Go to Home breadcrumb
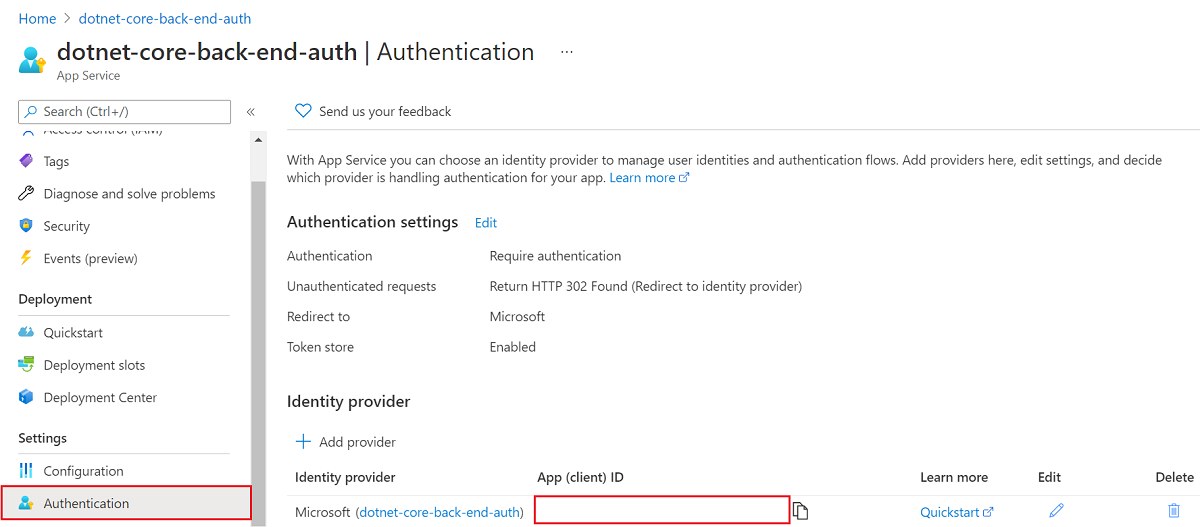Screen dimensions: 1200x527 (37, 18)
